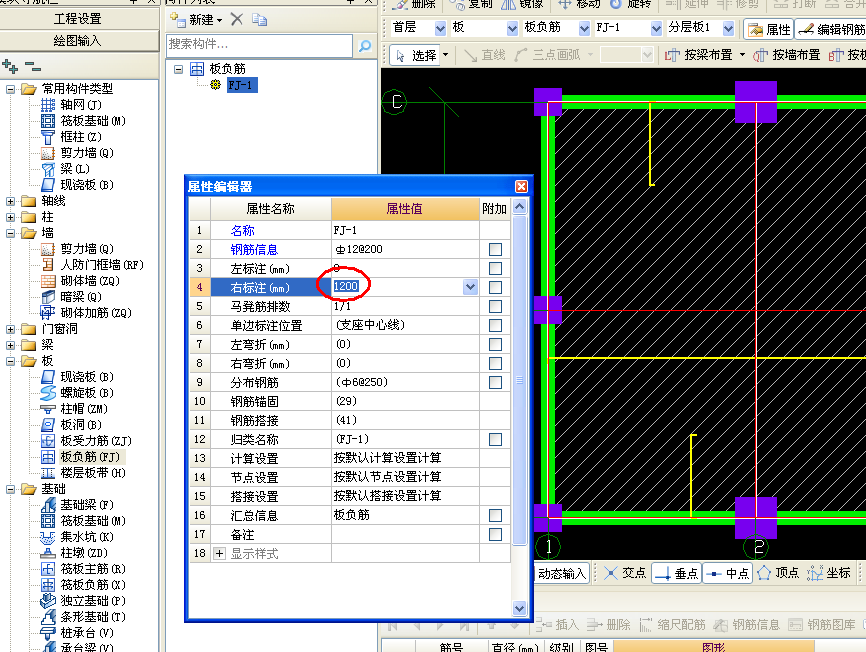Select the 暗梁(Q) item
Image resolution: width=866 pixels, height=652 pixels.
tap(81, 297)
